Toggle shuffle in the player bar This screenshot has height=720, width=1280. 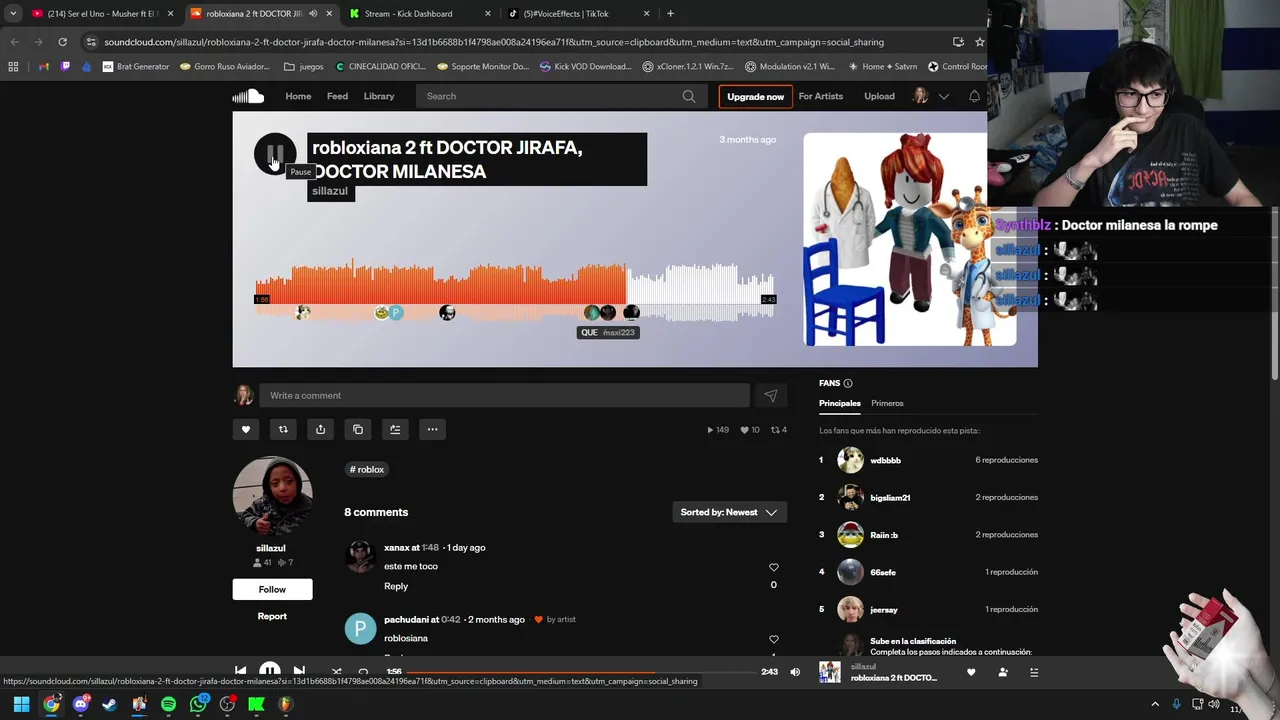click(336, 672)
